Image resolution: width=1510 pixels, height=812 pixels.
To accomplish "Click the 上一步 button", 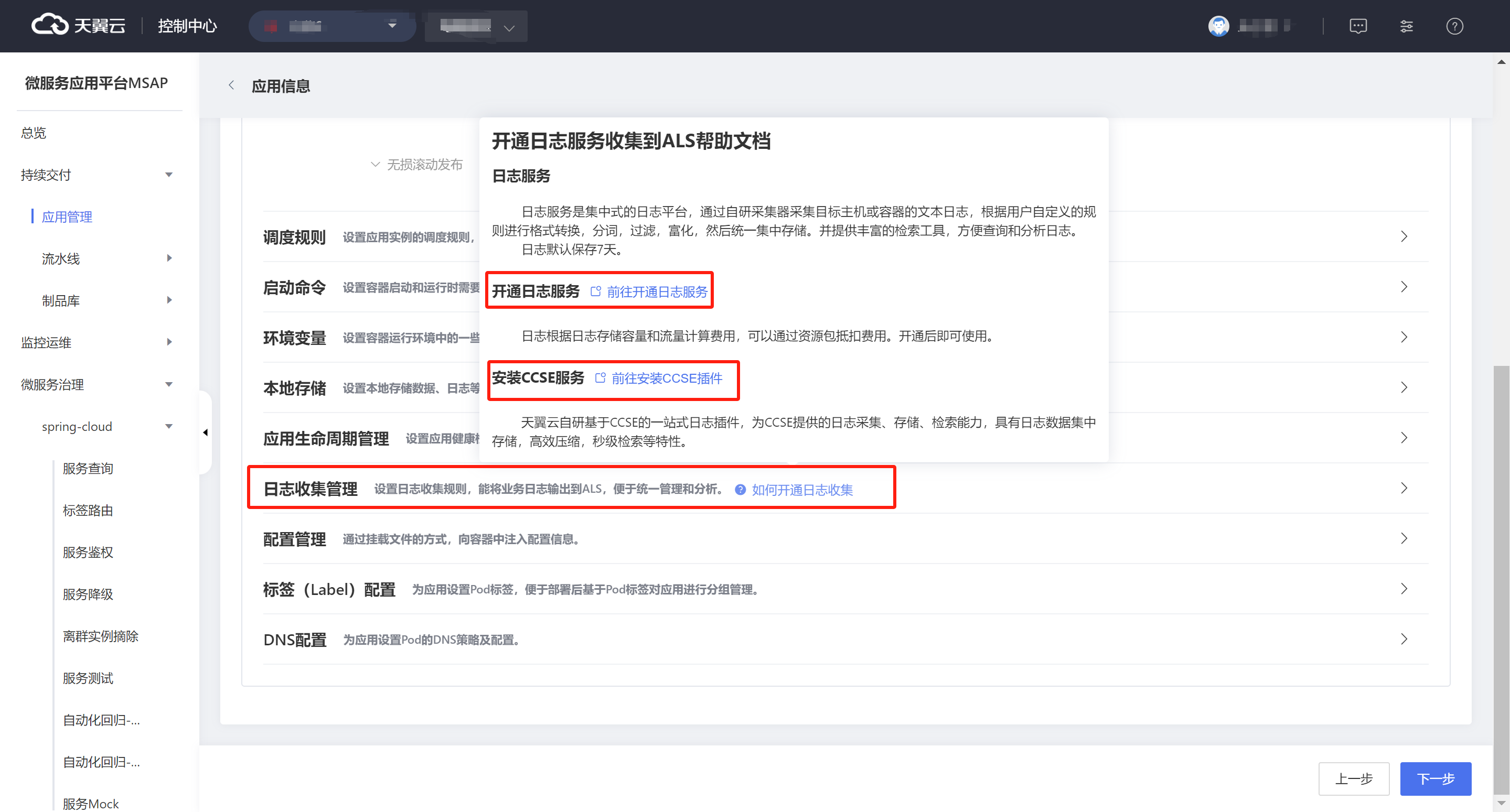I will click(1354, 778).
